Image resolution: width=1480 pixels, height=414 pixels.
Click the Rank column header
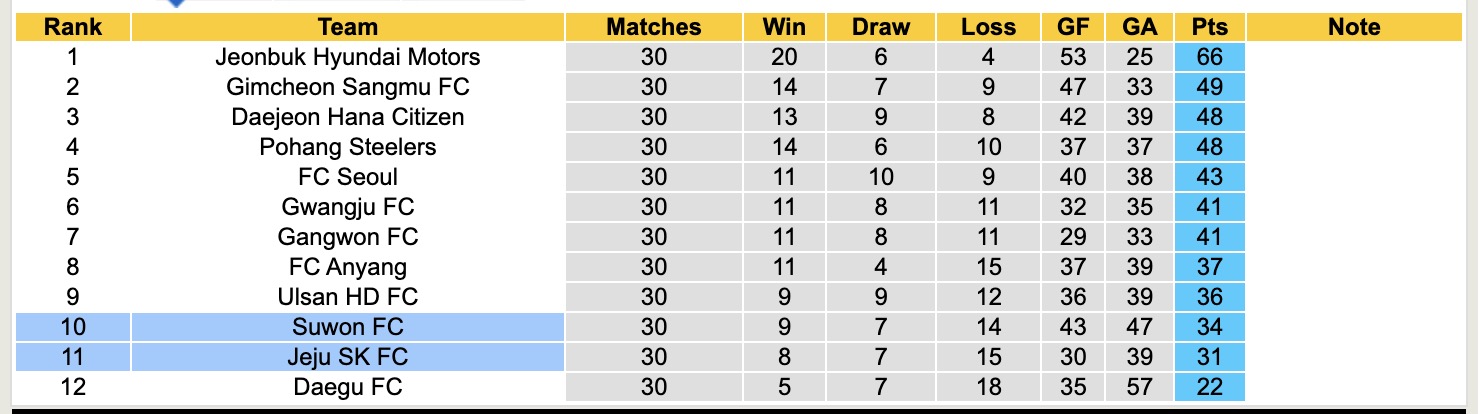click(x=73, y=28)
